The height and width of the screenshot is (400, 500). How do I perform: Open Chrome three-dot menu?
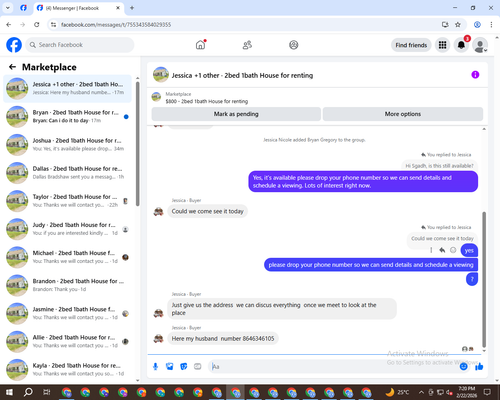pos(491,24)
